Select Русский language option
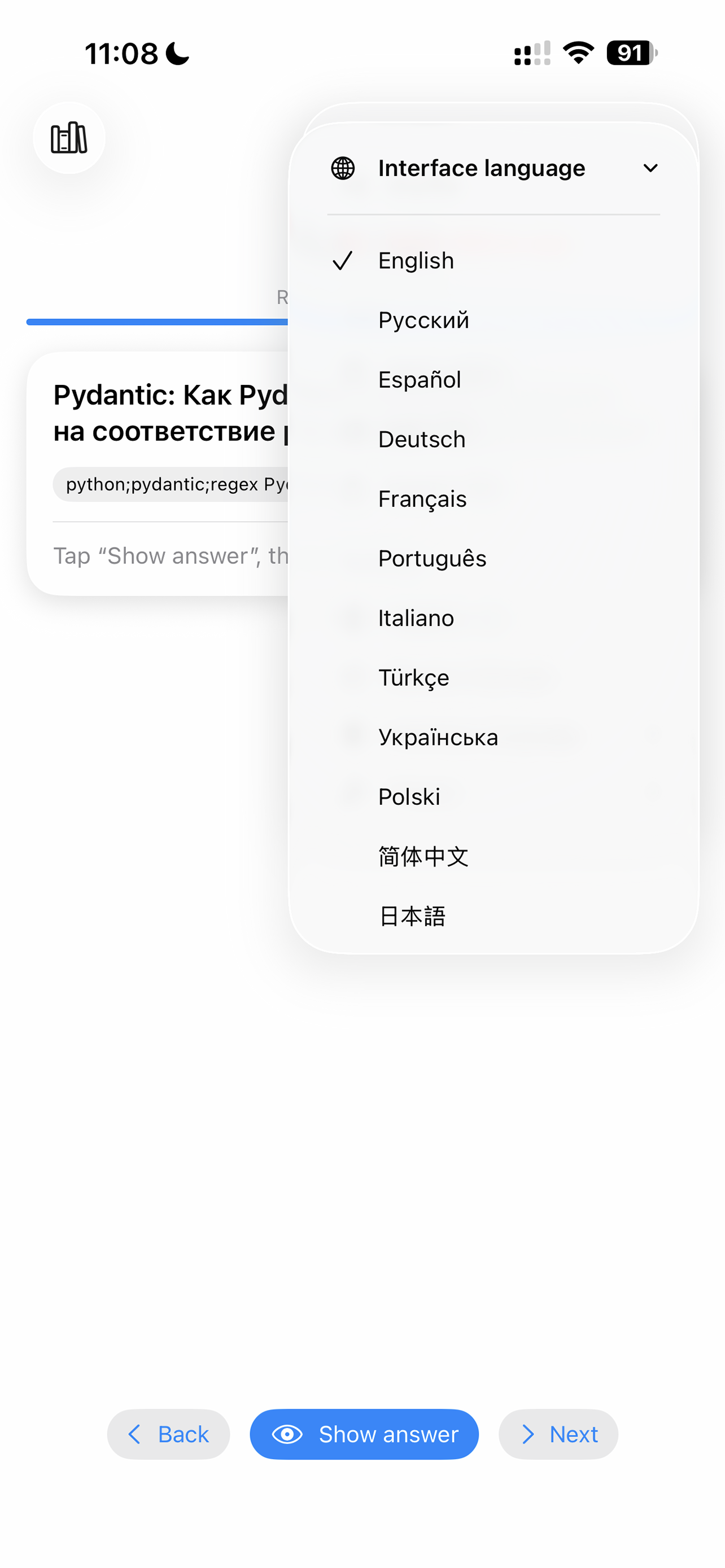Screen dimensions: 725x1568 [x=493, y=320]
